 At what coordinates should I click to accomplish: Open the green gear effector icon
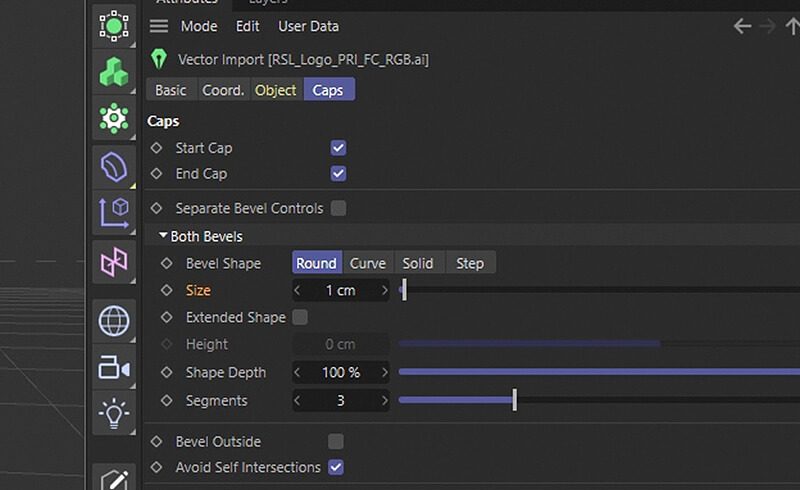click(x=114, y=118)
